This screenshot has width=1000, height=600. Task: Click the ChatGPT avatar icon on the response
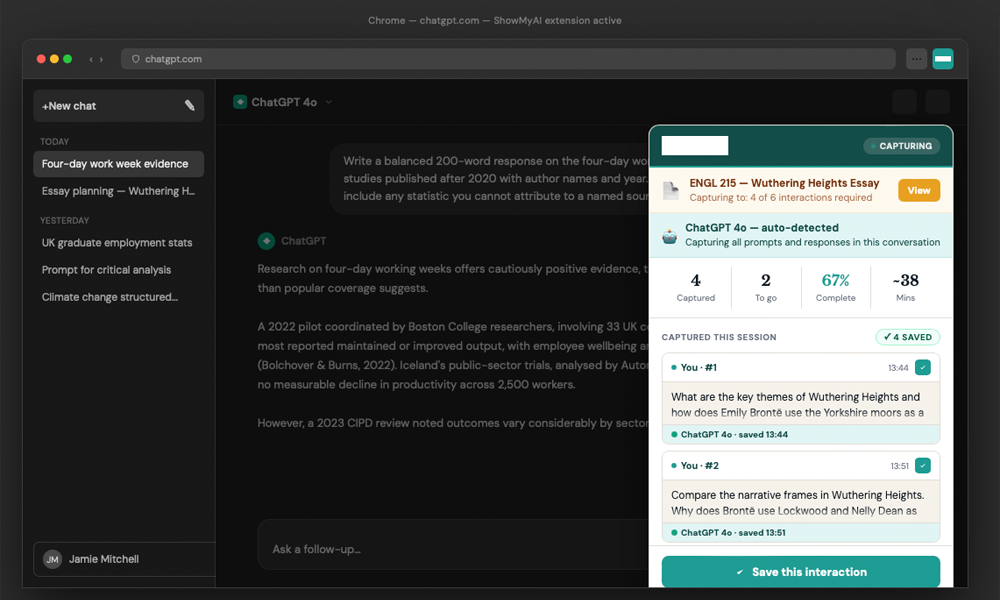point(267,240)
